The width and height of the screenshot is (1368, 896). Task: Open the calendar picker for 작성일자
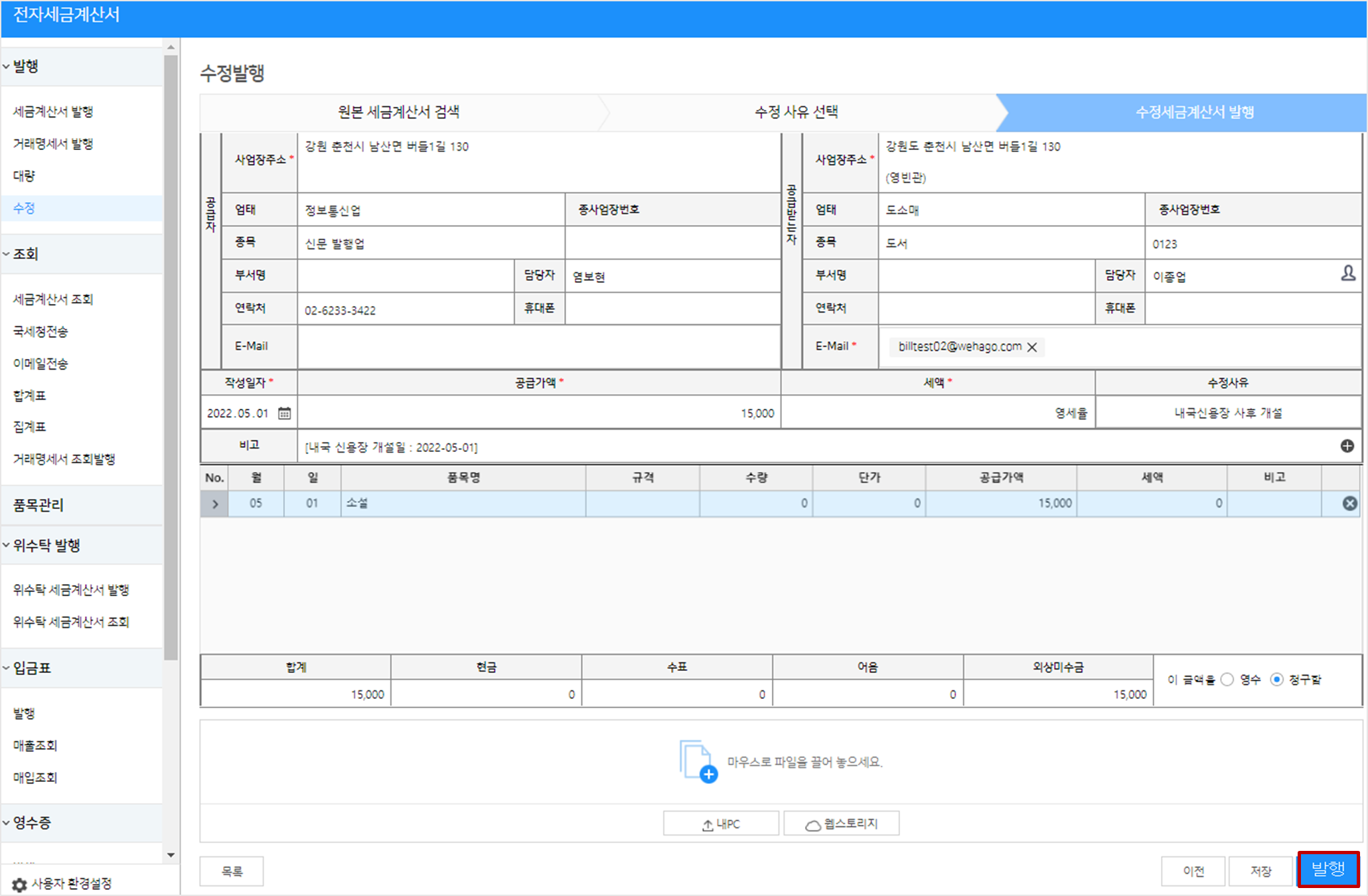(284, 413)
